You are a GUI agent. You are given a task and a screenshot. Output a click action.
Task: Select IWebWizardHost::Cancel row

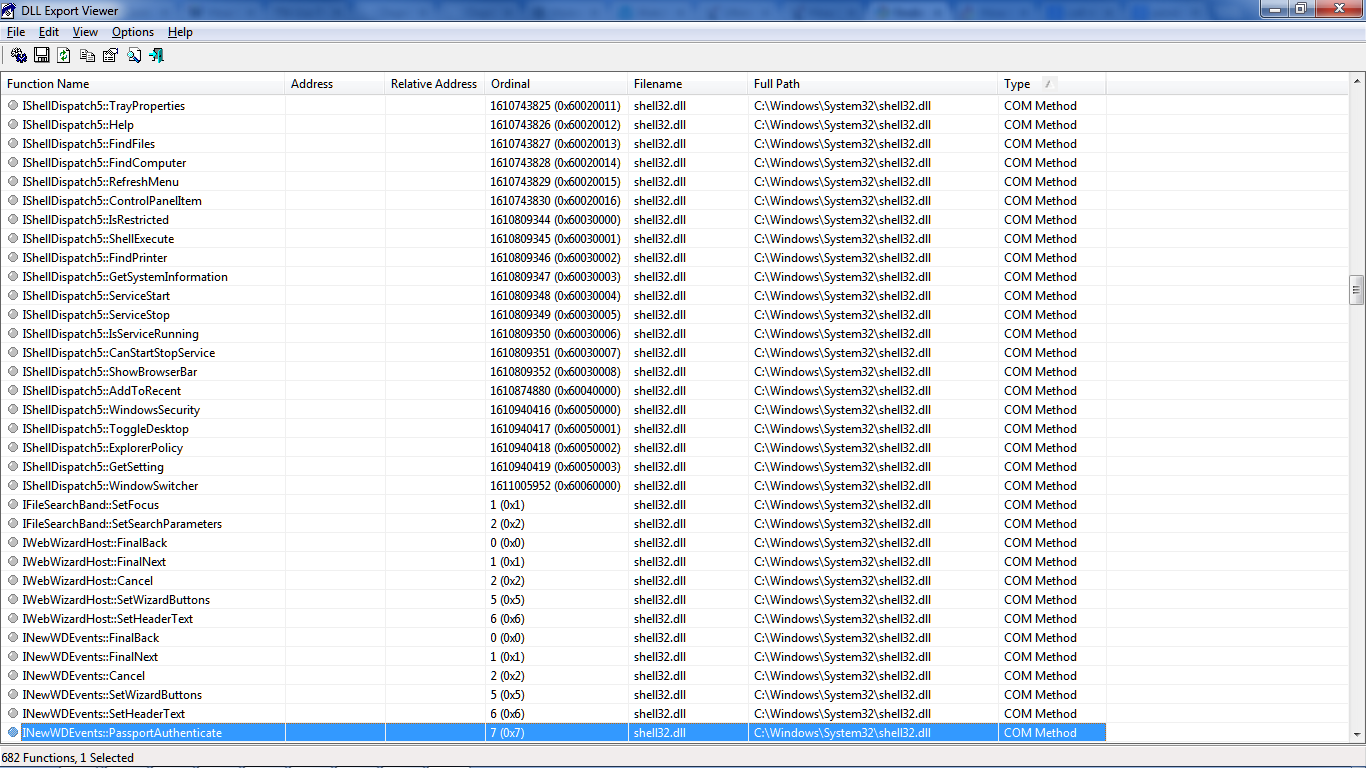553,581
